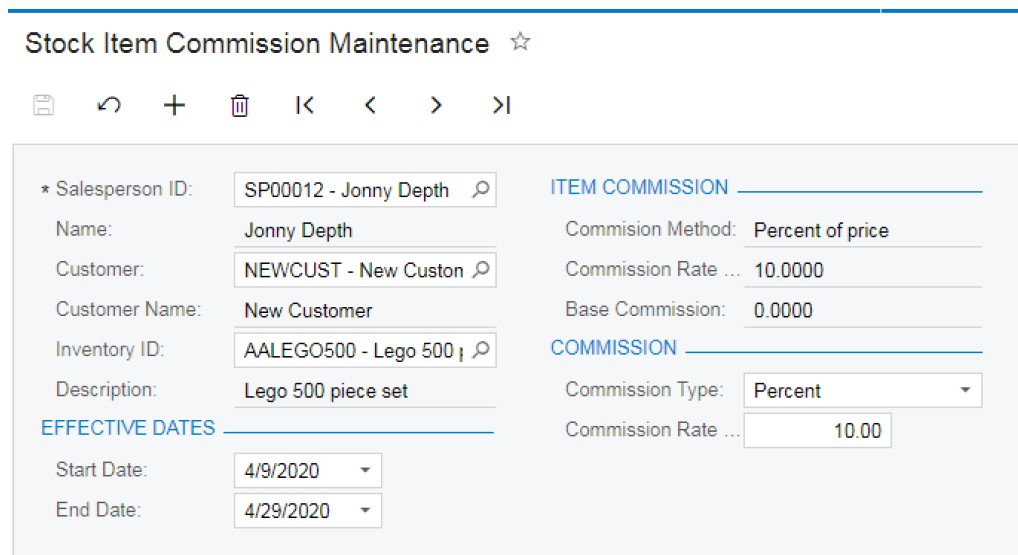This screenshot has height=555, width=1018.
Task: Click the Lego 500 piece set description
Action: 326,391
